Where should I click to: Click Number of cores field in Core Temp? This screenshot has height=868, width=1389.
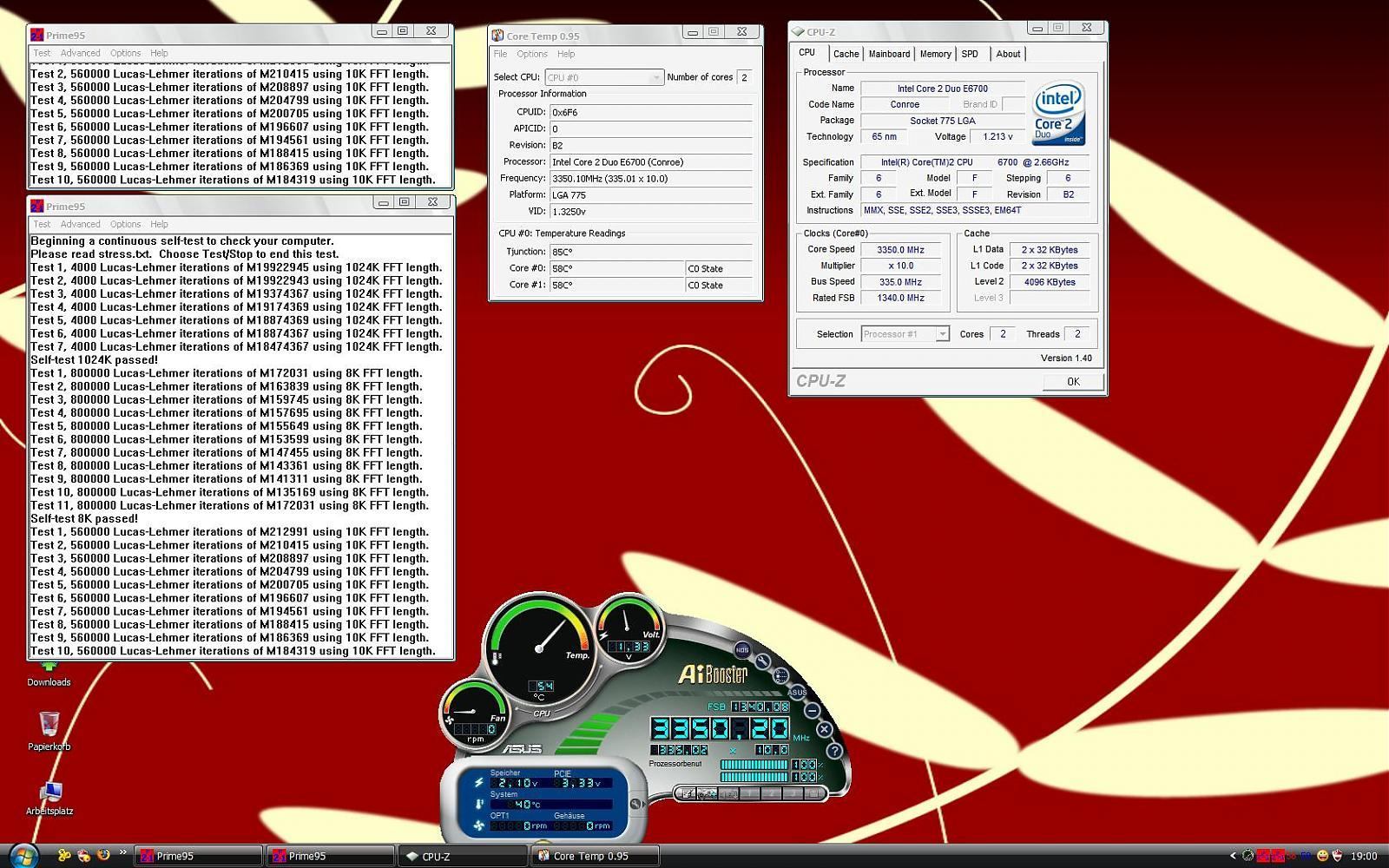(744, 77)
